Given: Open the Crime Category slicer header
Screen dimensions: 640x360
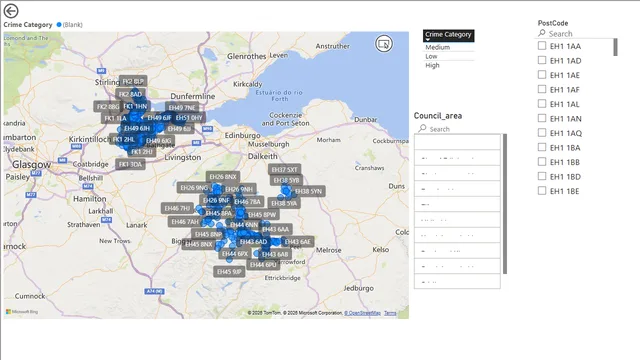Looking at the screenshot, I should [x=448, y=36].
